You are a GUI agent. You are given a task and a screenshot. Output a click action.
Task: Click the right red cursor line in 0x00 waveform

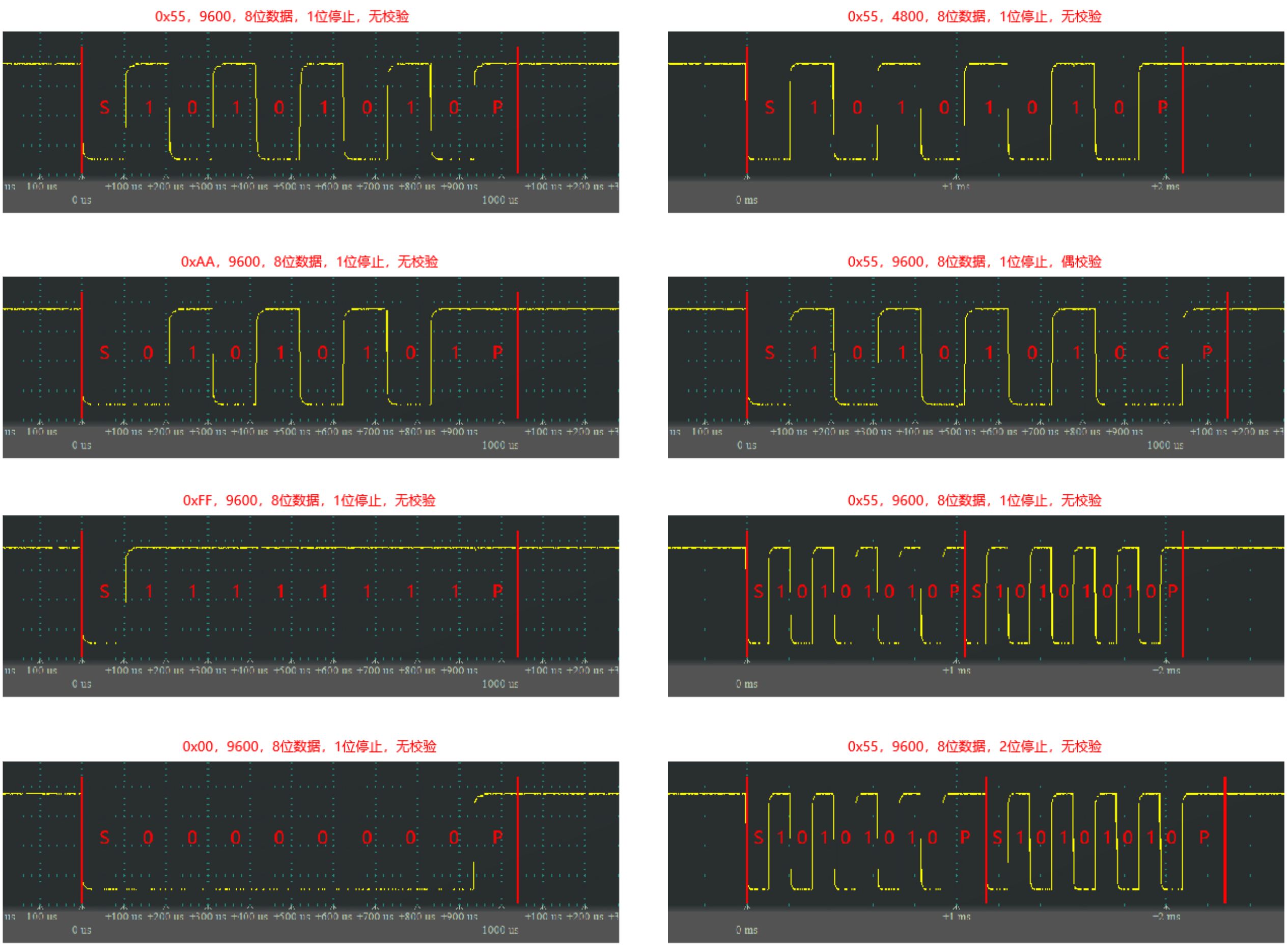[x=517, y=839]
